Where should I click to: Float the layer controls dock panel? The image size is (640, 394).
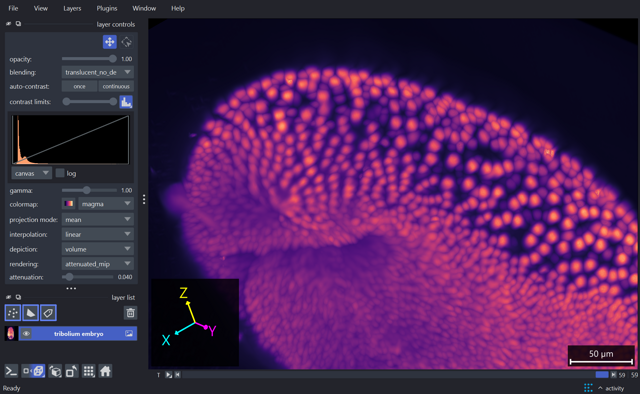(x=18, y=24)
